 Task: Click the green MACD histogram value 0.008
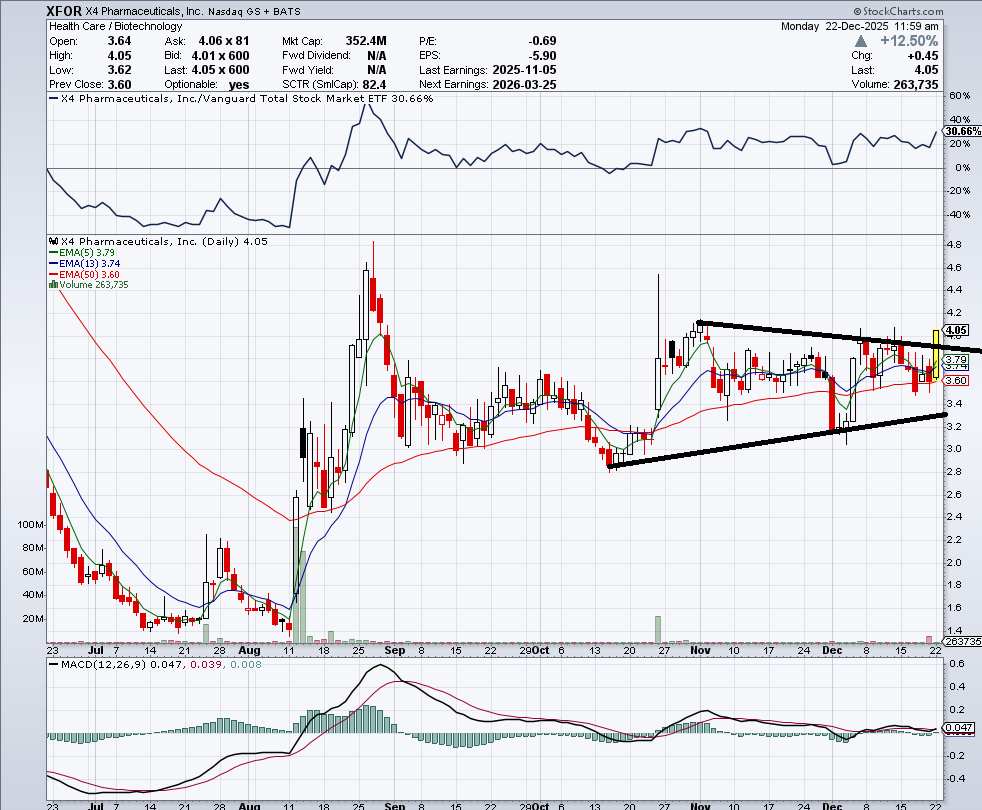tap(246, 665)
